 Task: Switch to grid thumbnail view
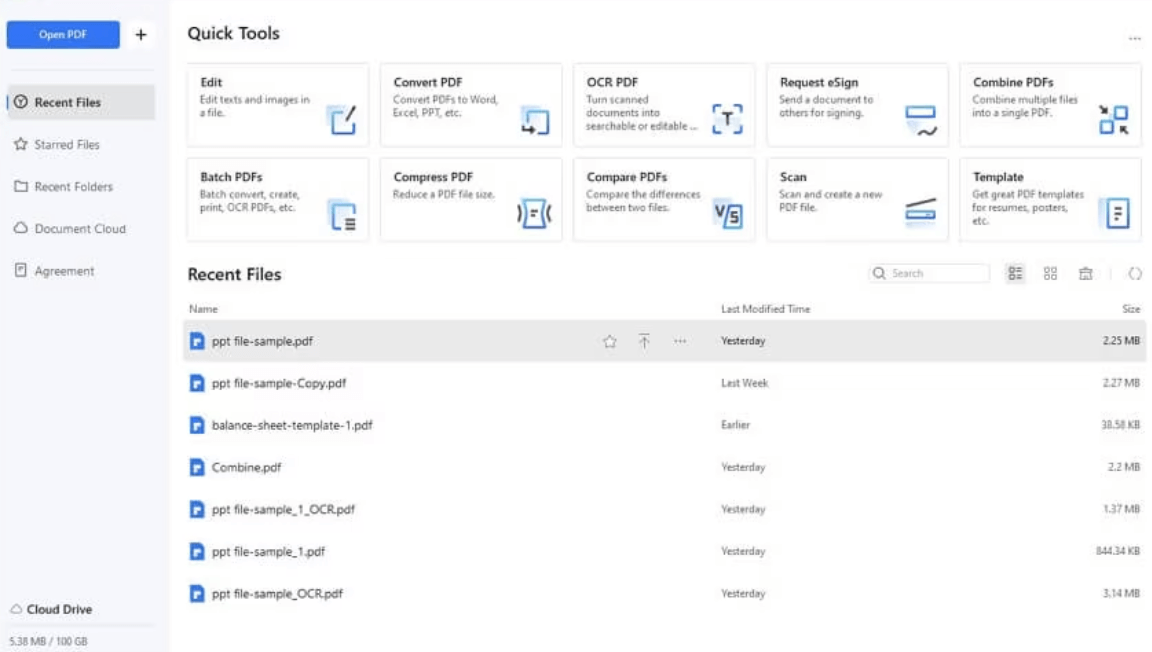click(1050, 274)
